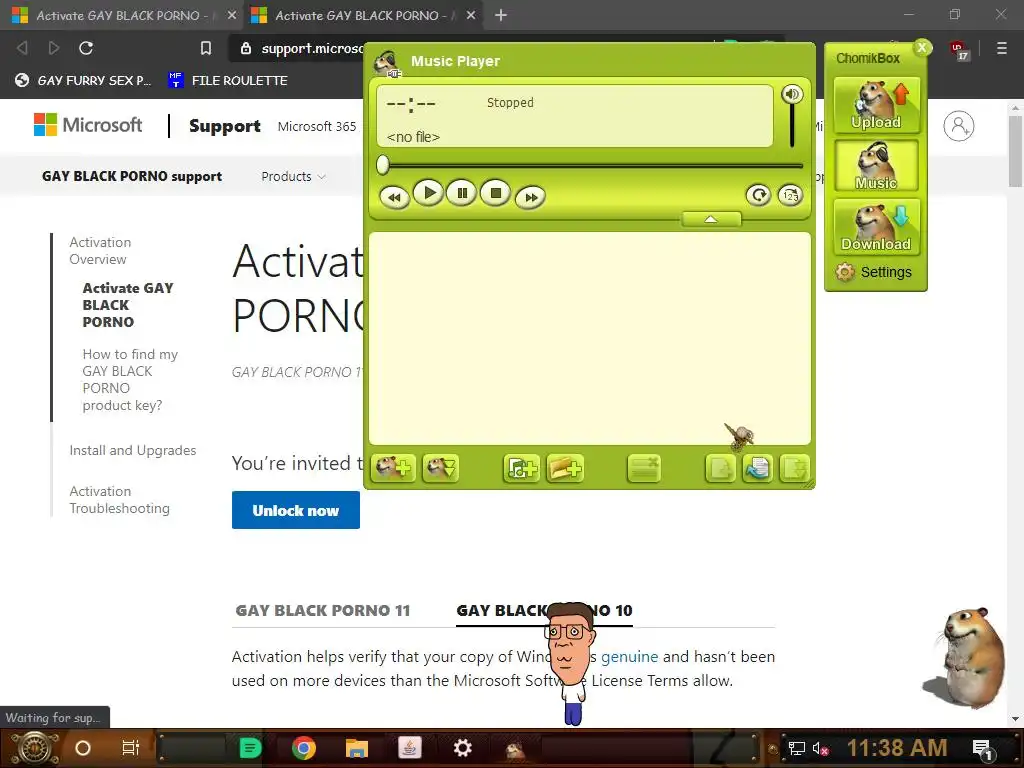Adjust the vertical volume slider
This screenshot has width=1024, height=768.
[792, 126]
